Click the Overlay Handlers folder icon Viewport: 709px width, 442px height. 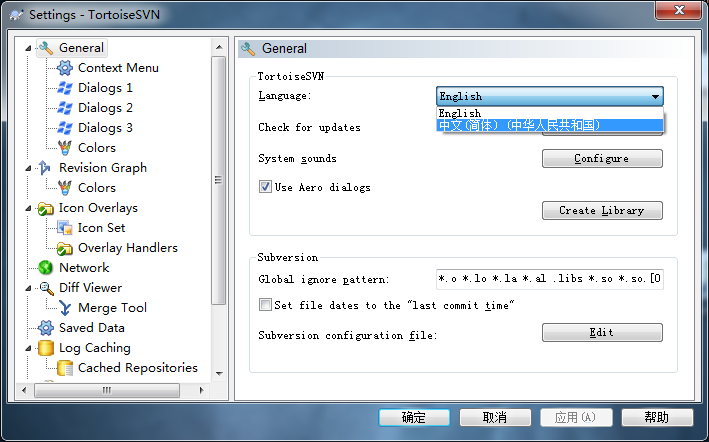tap(65, 248)
